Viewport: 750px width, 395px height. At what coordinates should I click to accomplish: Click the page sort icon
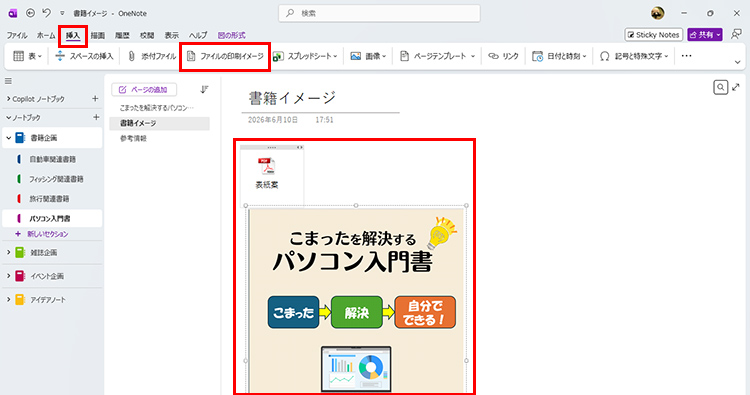point(204,89)
